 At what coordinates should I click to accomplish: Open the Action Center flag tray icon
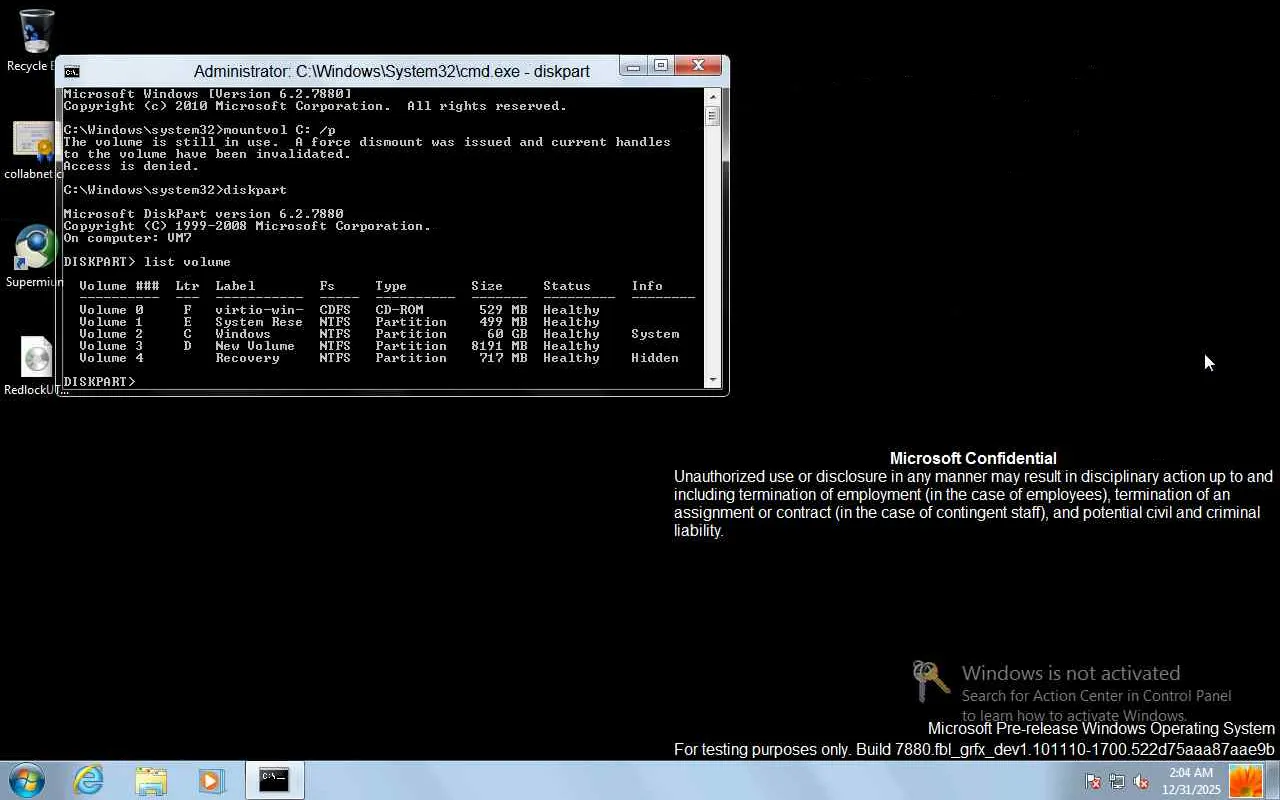pyautogui.click(x=1093, y=782)
